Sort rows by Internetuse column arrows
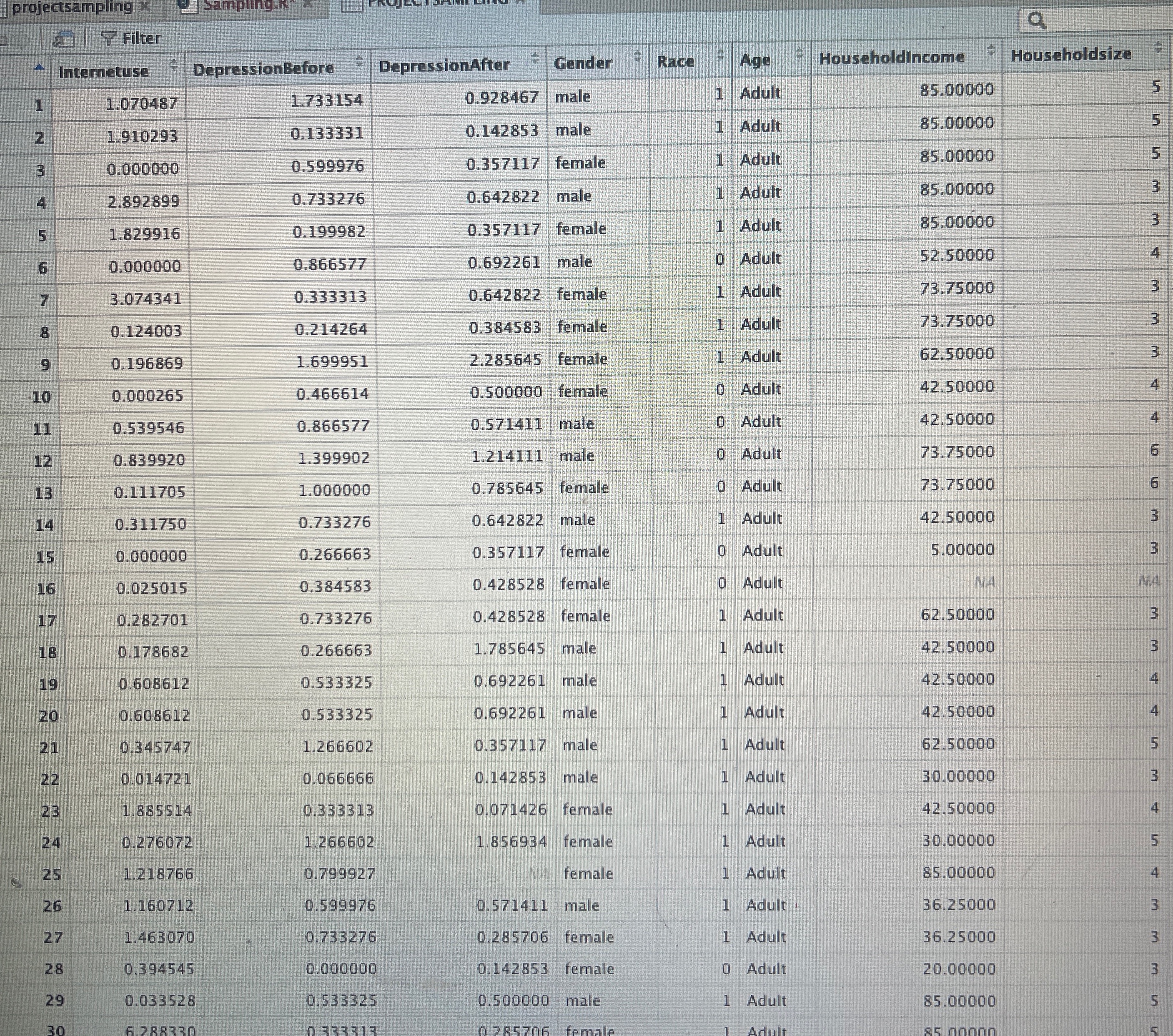 [175, 66]
